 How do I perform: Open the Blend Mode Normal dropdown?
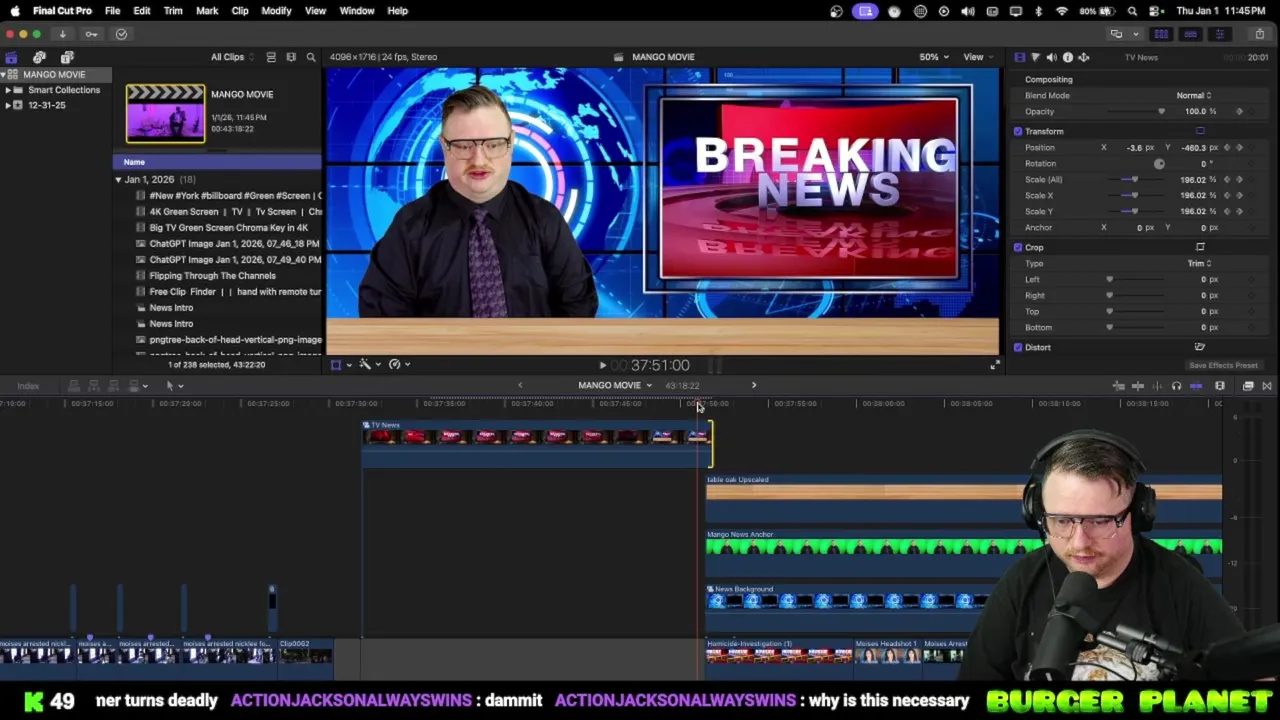[x=1193, y=95]
